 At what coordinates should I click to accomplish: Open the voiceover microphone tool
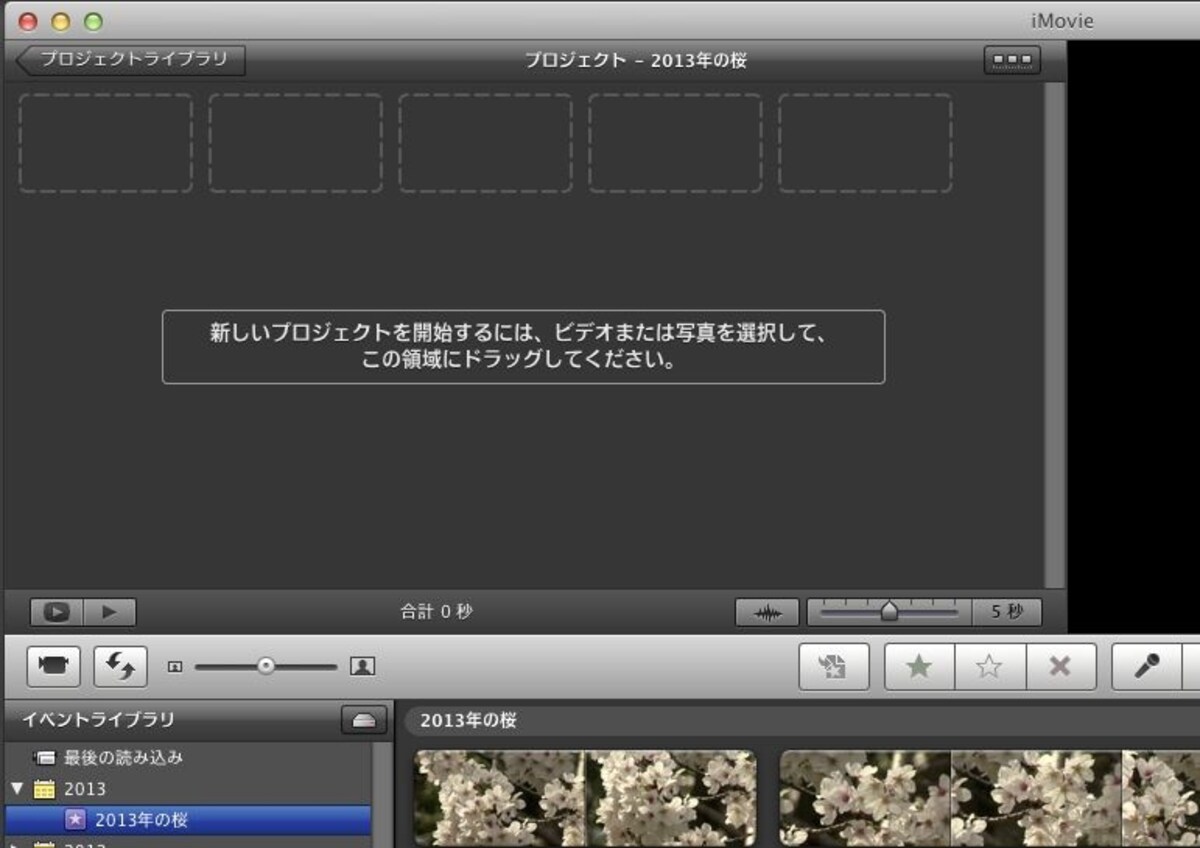point(1147,667)
